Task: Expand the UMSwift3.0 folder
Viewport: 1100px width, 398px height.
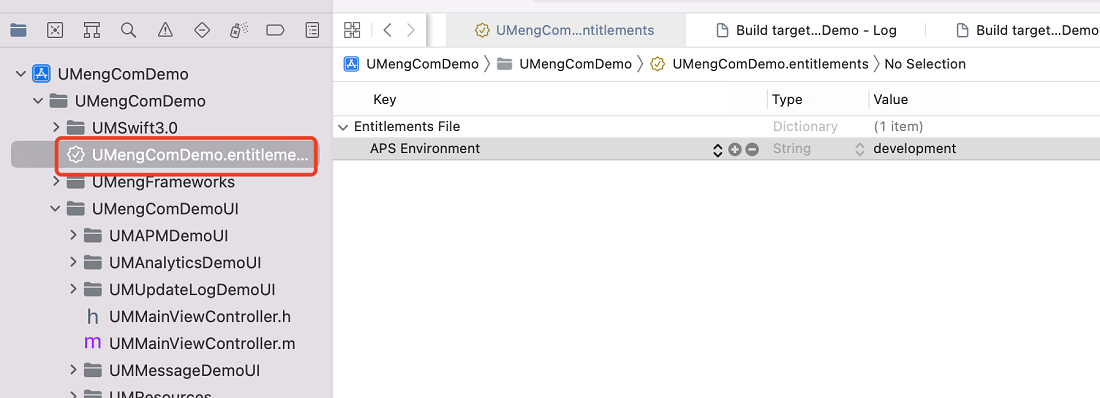Action: click(56, 127)
